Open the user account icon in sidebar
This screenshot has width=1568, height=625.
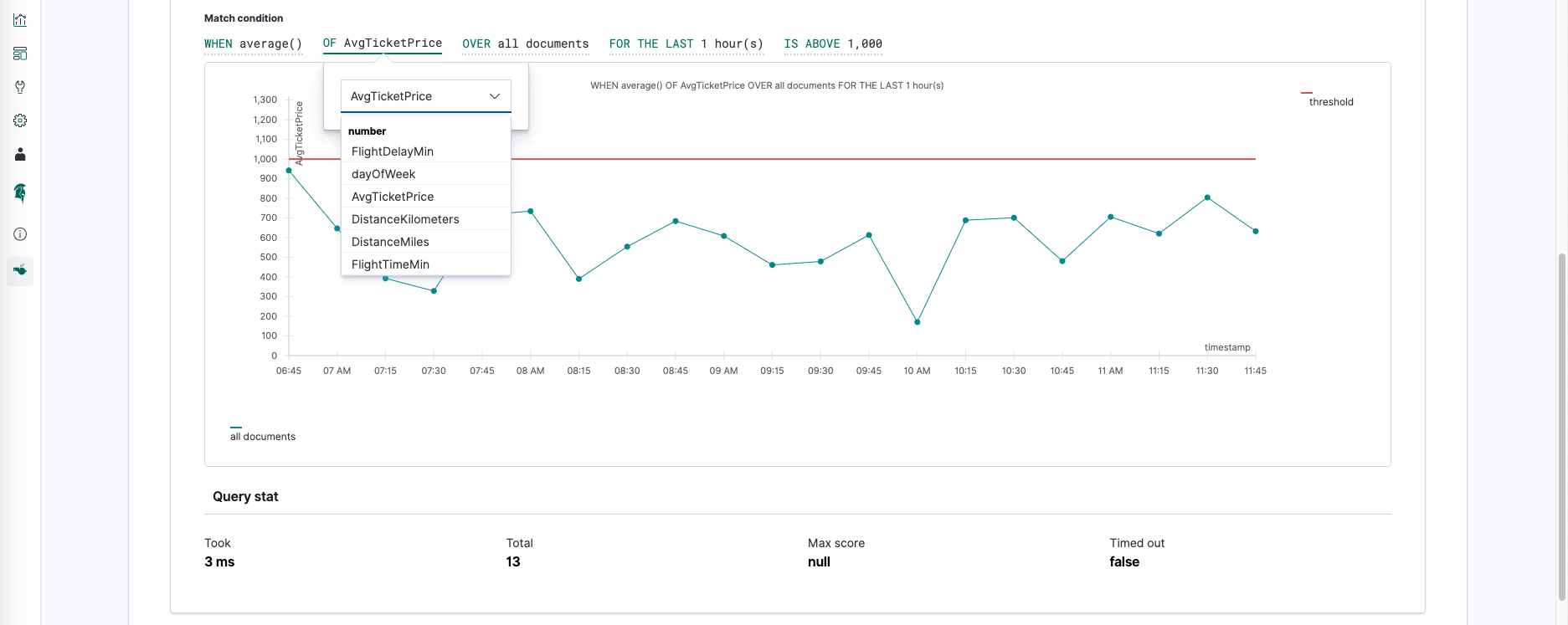20,154
